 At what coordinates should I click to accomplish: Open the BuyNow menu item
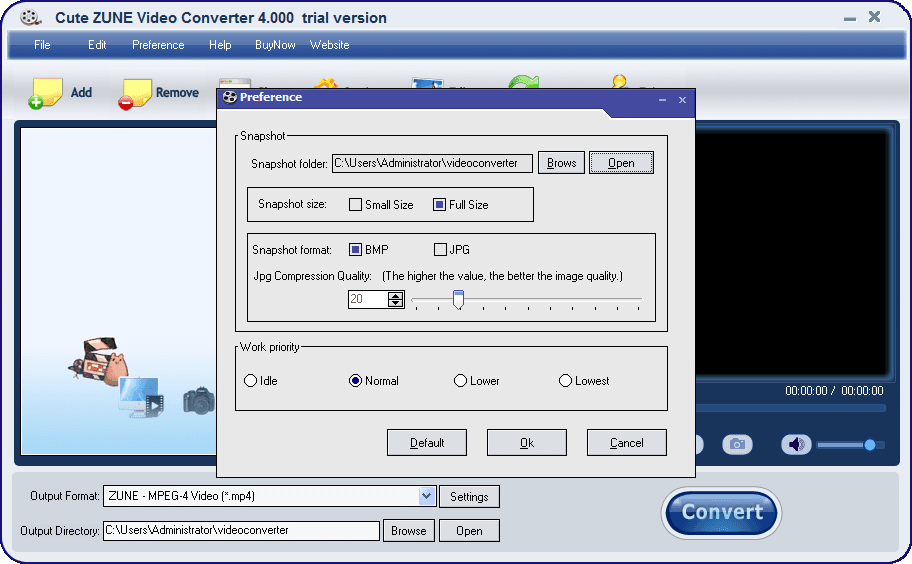click(x=274, y=45)
